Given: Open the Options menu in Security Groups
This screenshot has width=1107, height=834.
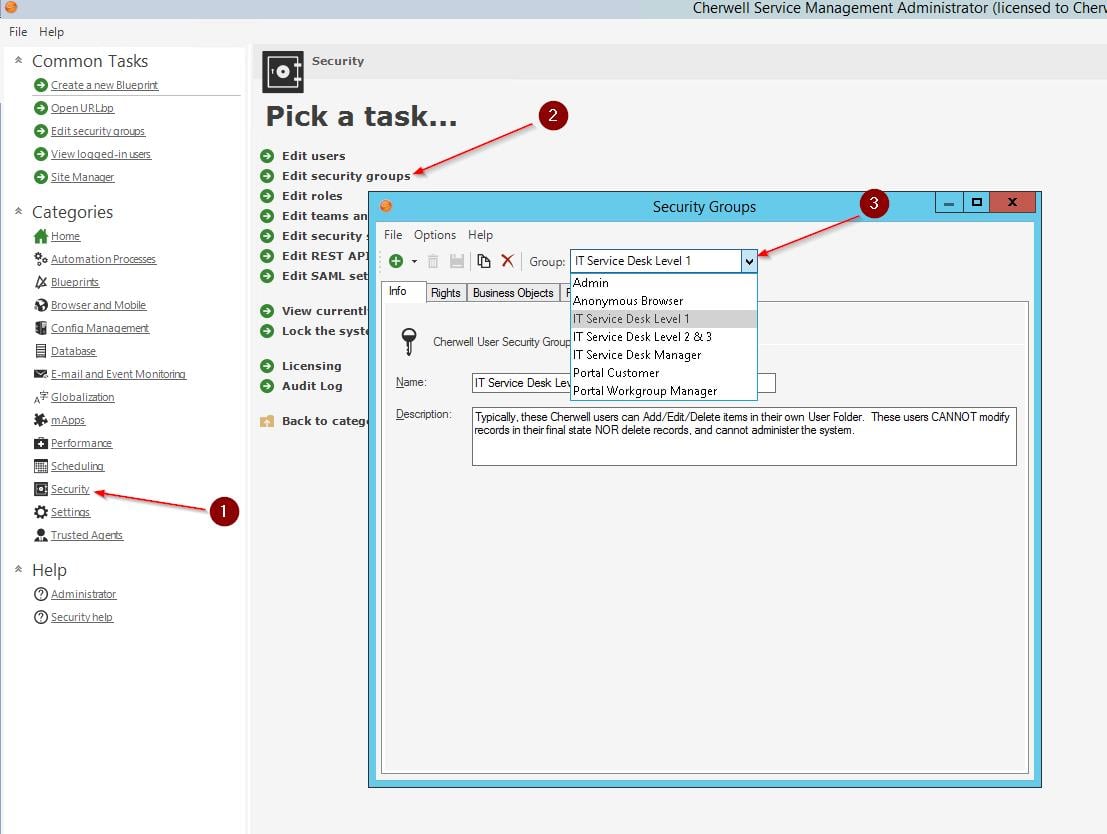Looking at the screenshot, I should [435, 235].
